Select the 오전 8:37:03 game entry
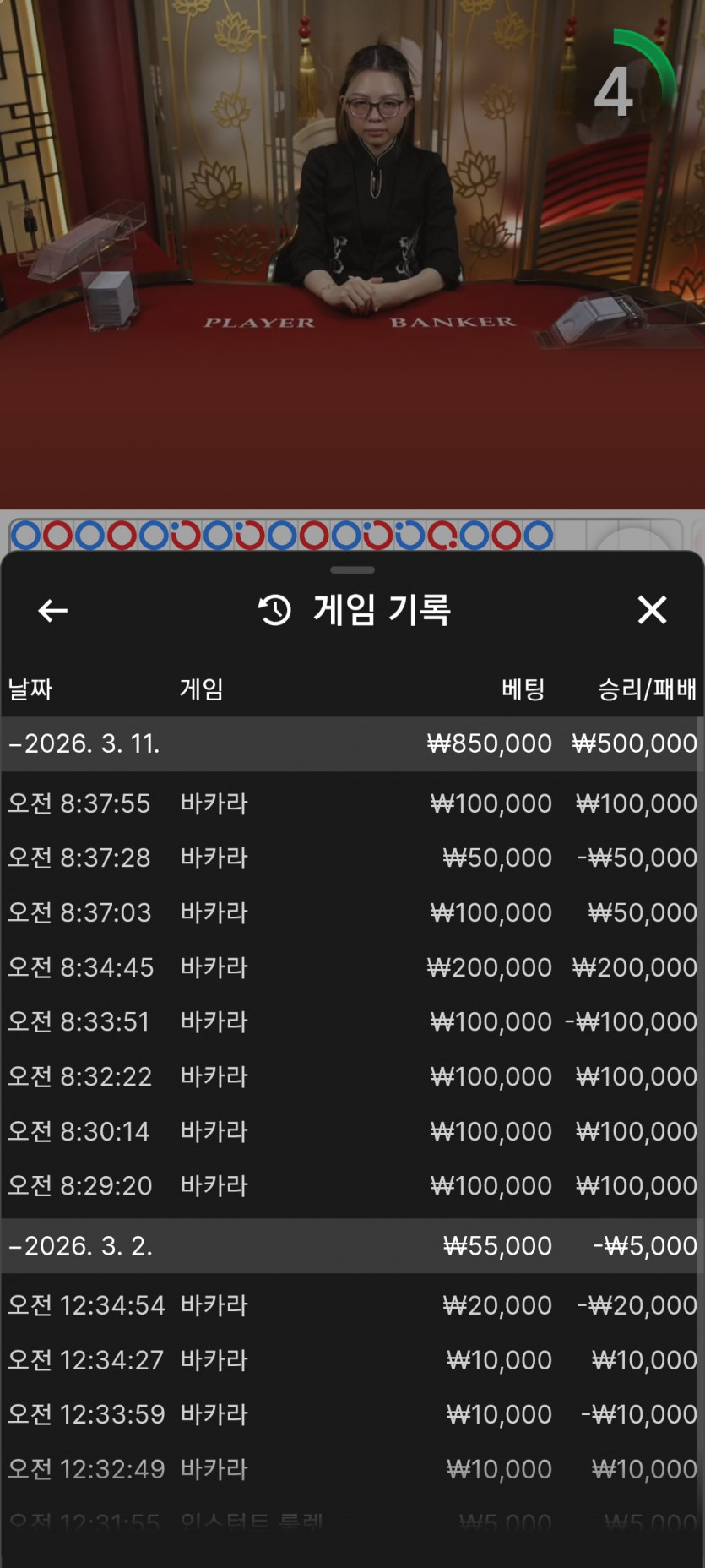Screen dimensions: 705x1568 coord(352,912)
